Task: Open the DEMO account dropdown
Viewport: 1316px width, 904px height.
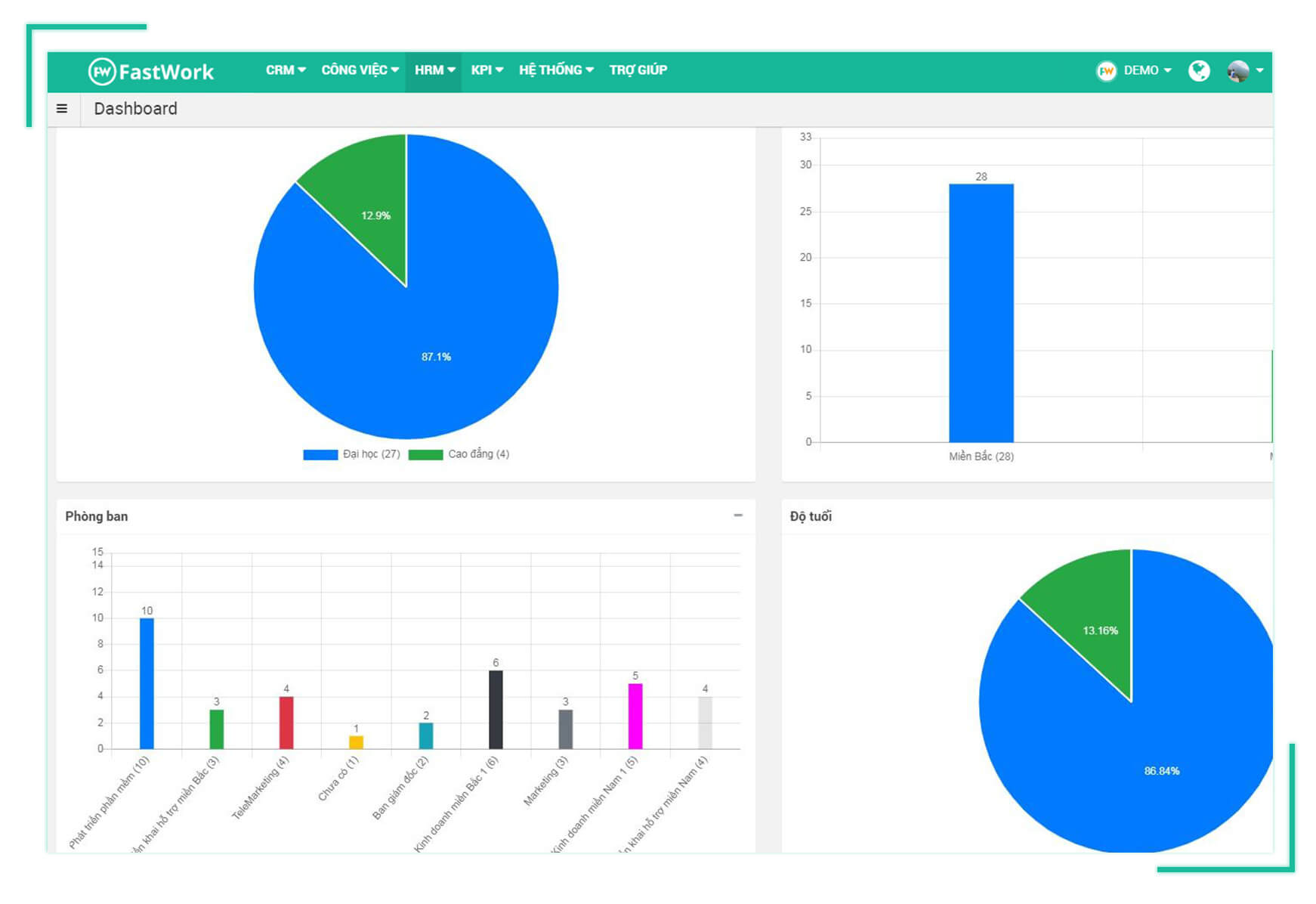Action: click(1147, 70)
